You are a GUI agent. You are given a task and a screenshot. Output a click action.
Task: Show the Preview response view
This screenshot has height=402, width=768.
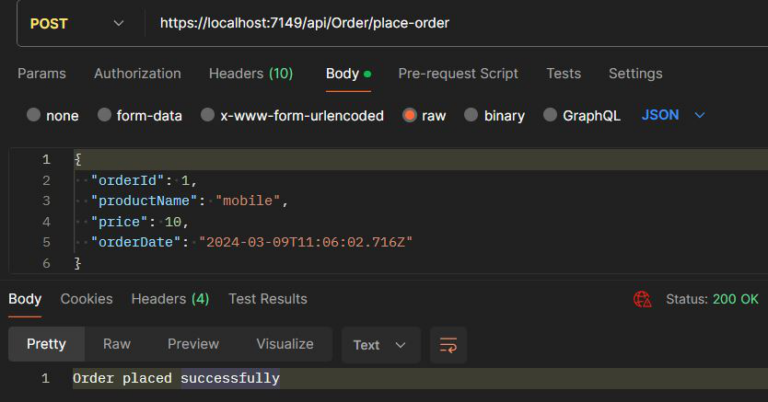193,344
